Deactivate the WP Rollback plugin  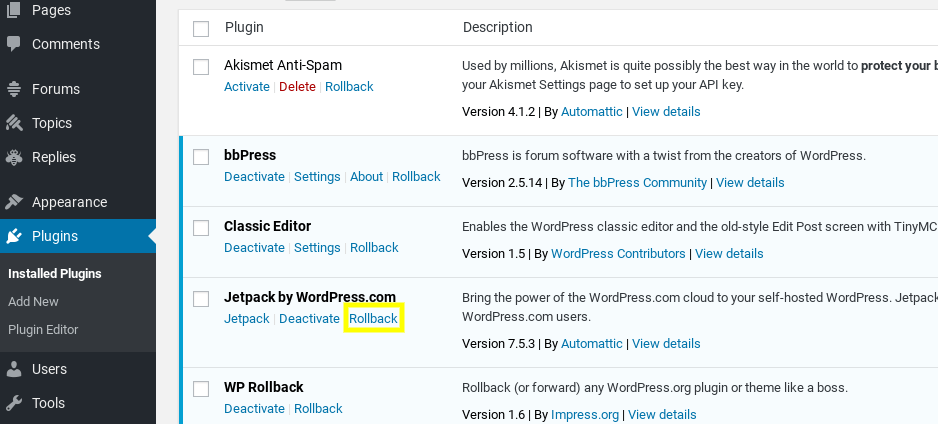[x=254, y=409]
